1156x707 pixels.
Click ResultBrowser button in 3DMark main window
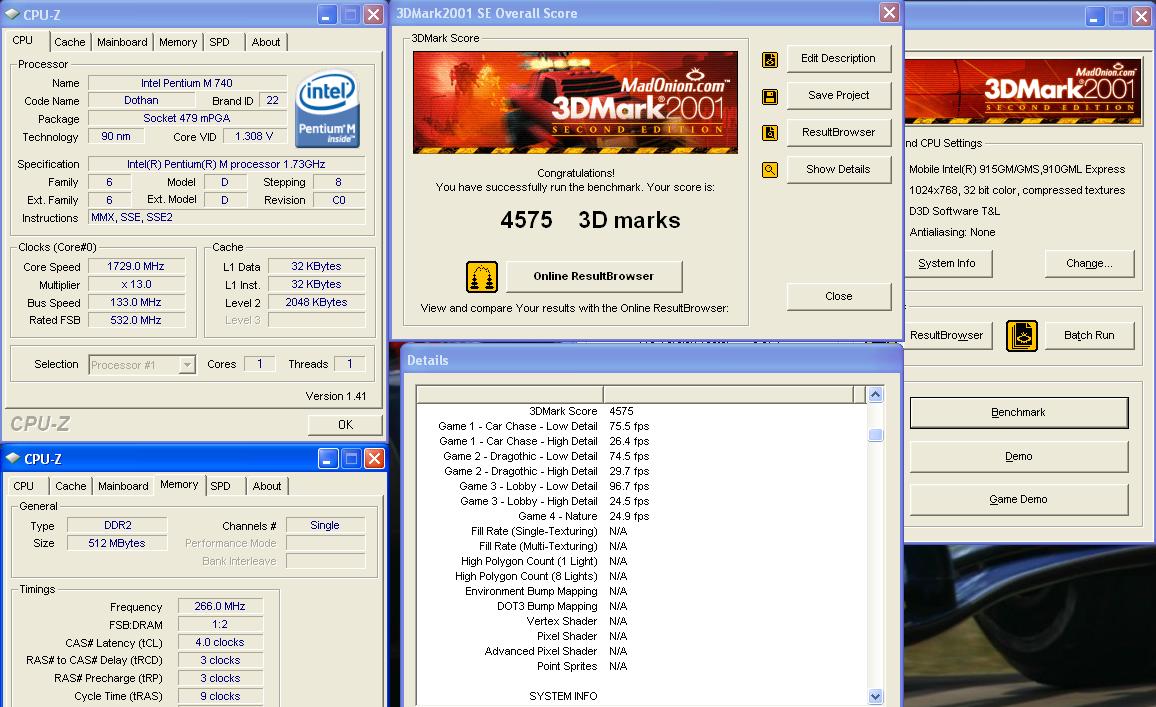[947, 335]
